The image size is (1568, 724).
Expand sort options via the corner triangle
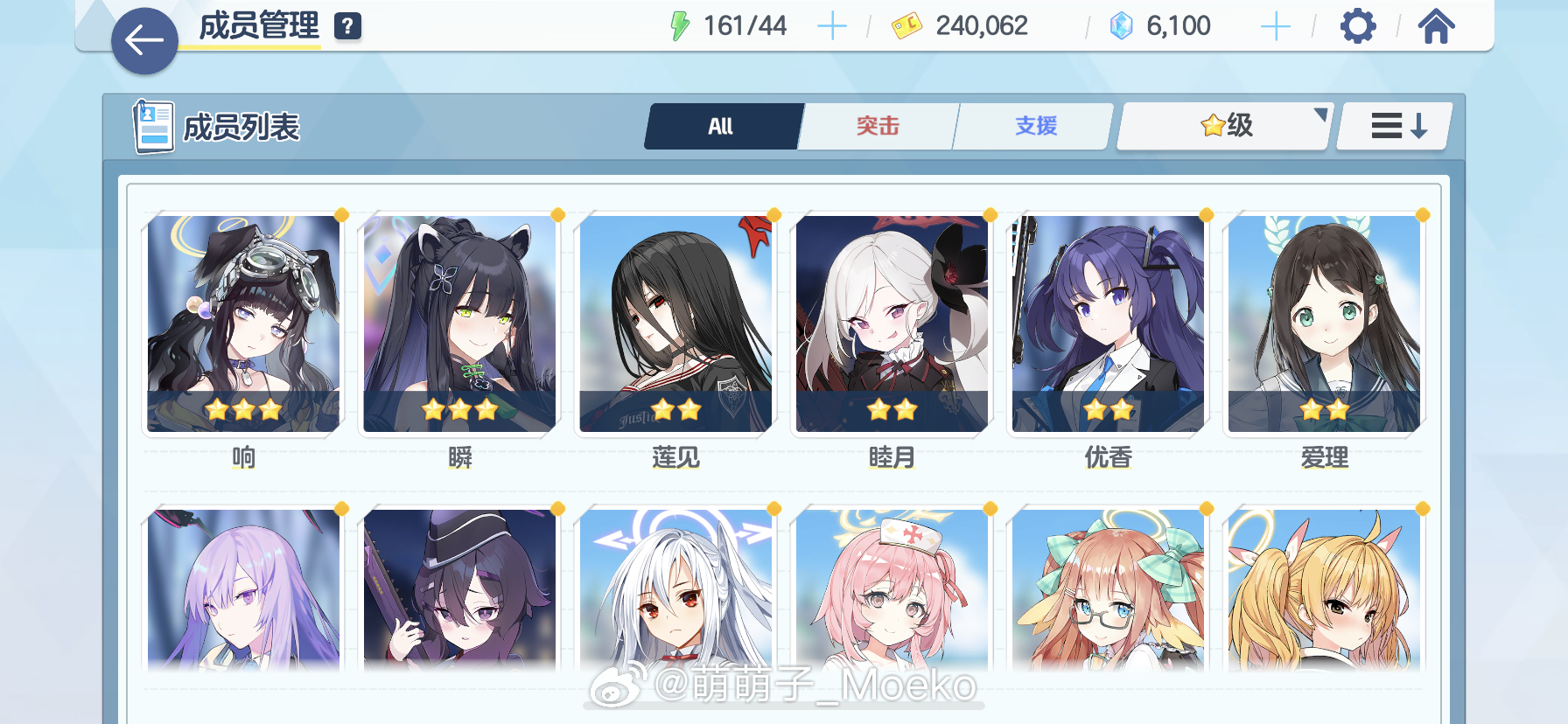pyautogui.click(x=1320, y=115)
